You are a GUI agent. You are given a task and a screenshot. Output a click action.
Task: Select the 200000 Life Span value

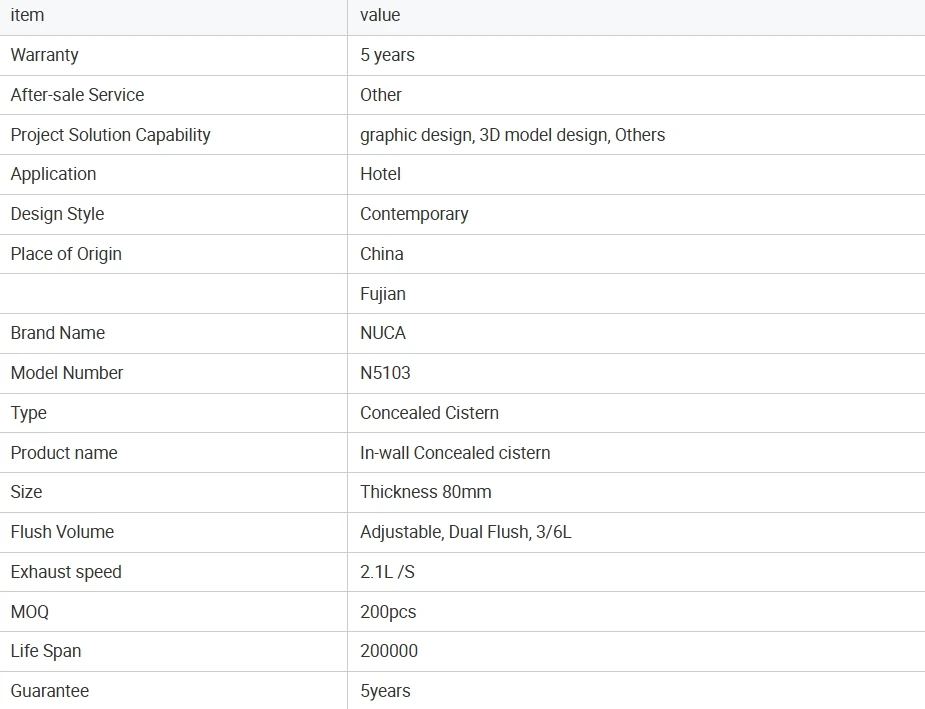(x=389, y=651)
